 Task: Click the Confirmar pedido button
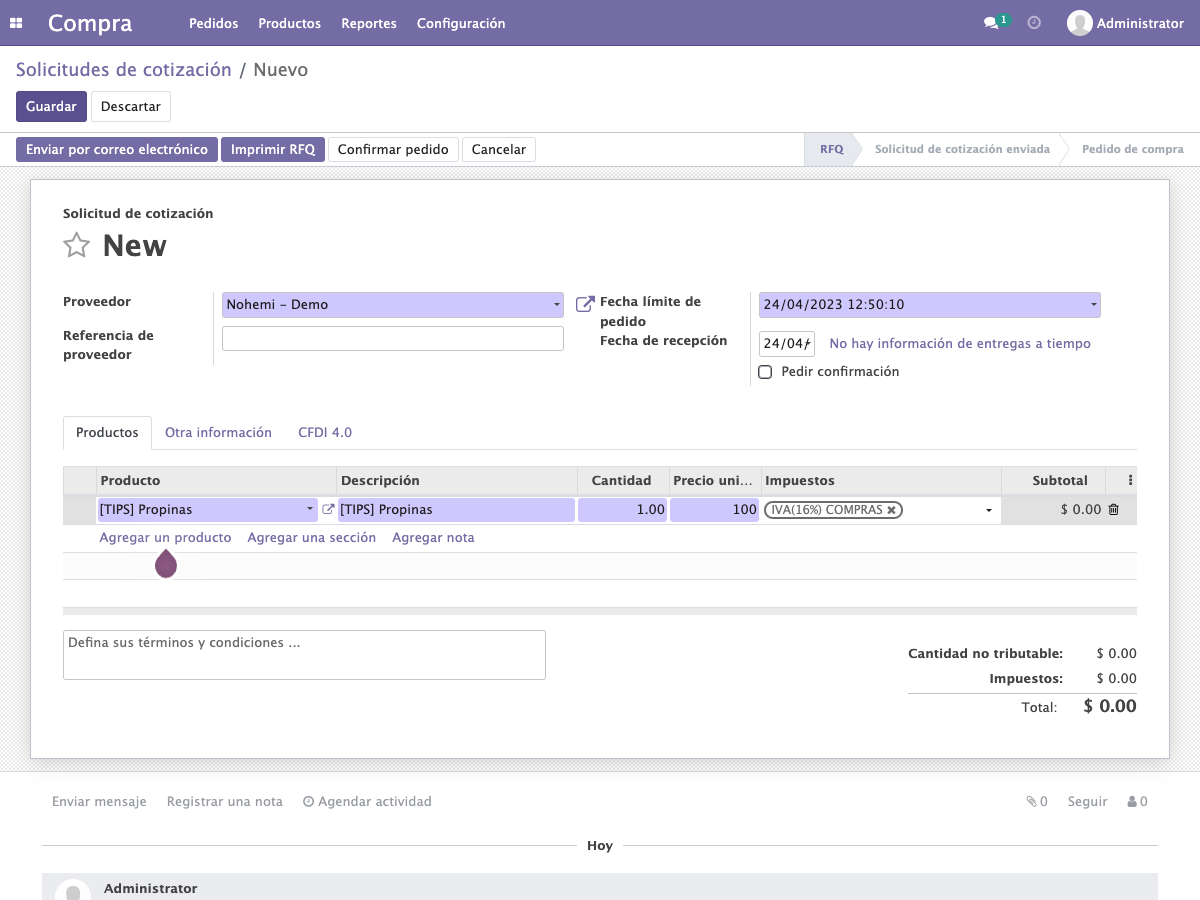(393, 150)
